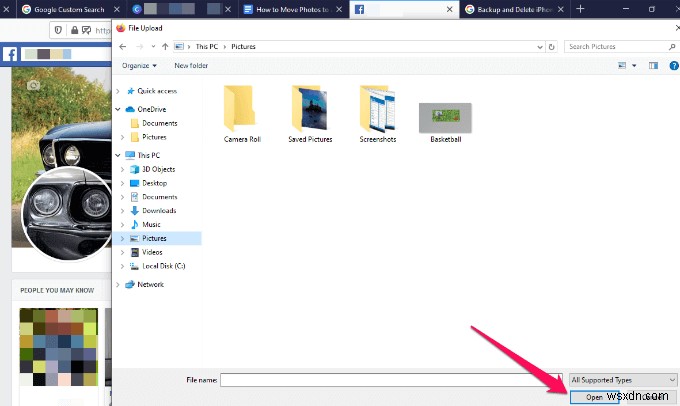Switch to the How to Move Photos tab
Image resolution: width=680 pixels, height=406 pixels.
[292, 9]
